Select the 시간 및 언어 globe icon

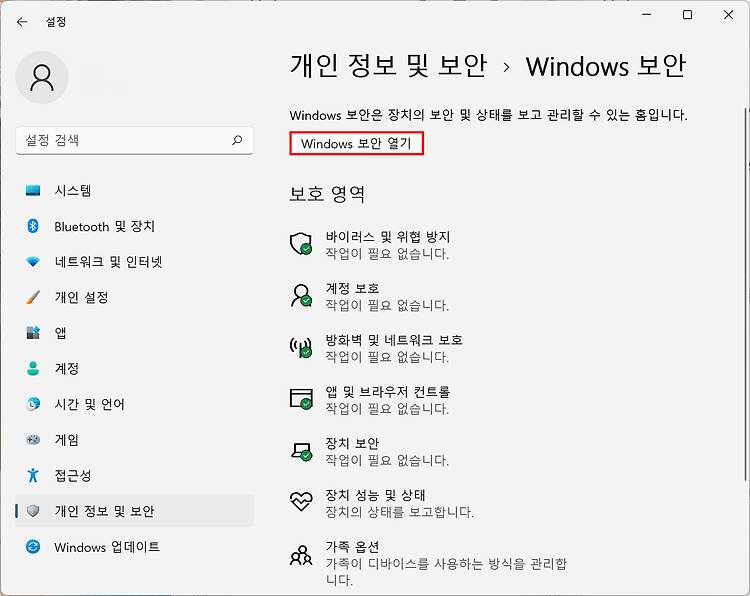[x=33, y=404]
